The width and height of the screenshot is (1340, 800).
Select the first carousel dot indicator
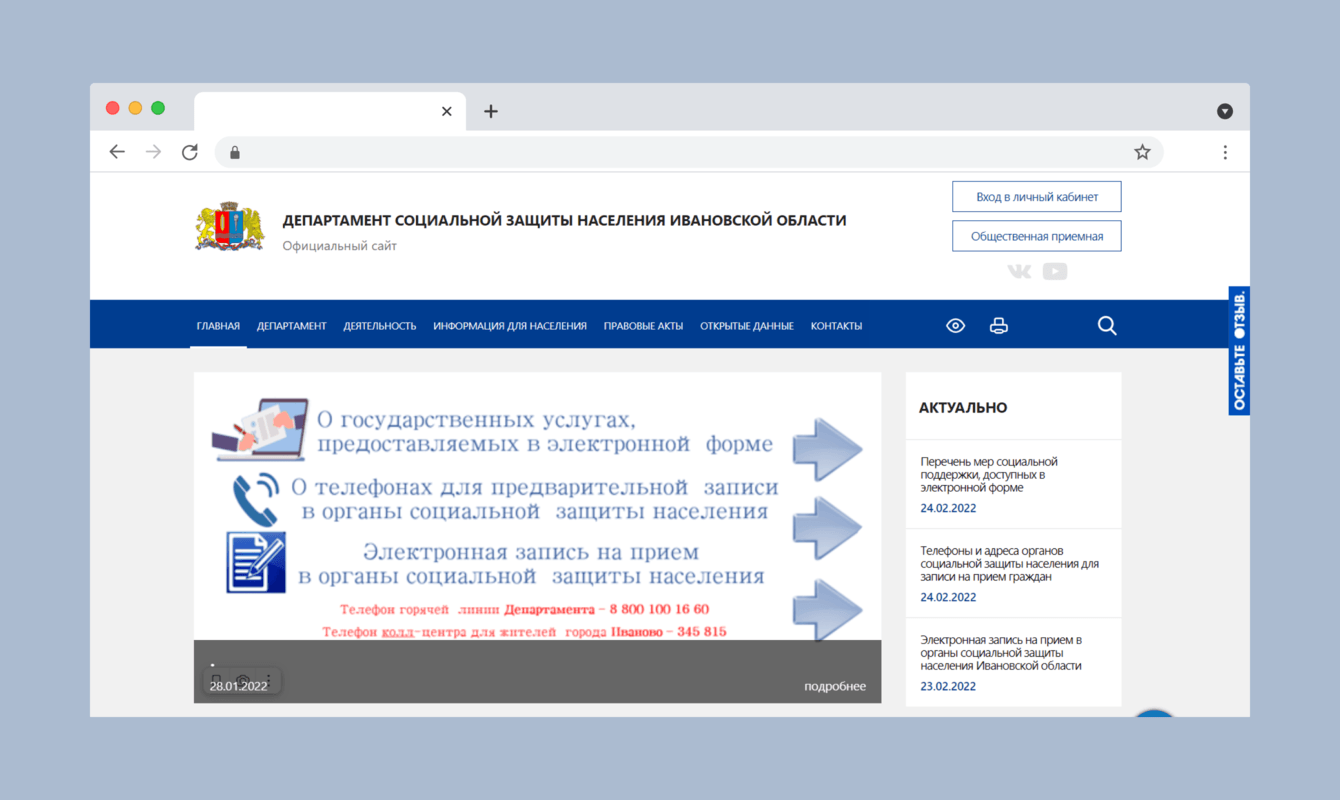(212, 664)
